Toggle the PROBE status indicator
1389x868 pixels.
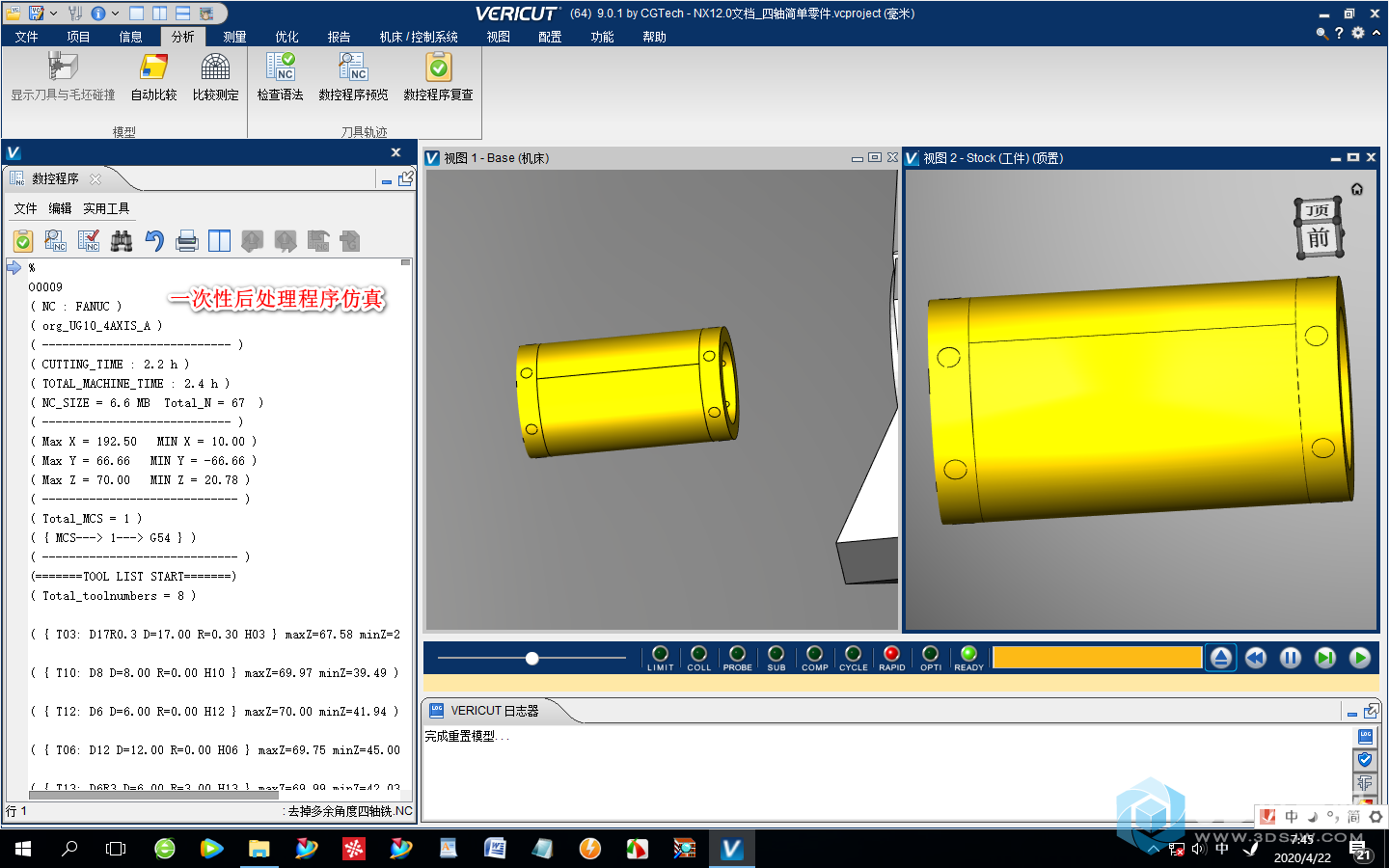738,658
